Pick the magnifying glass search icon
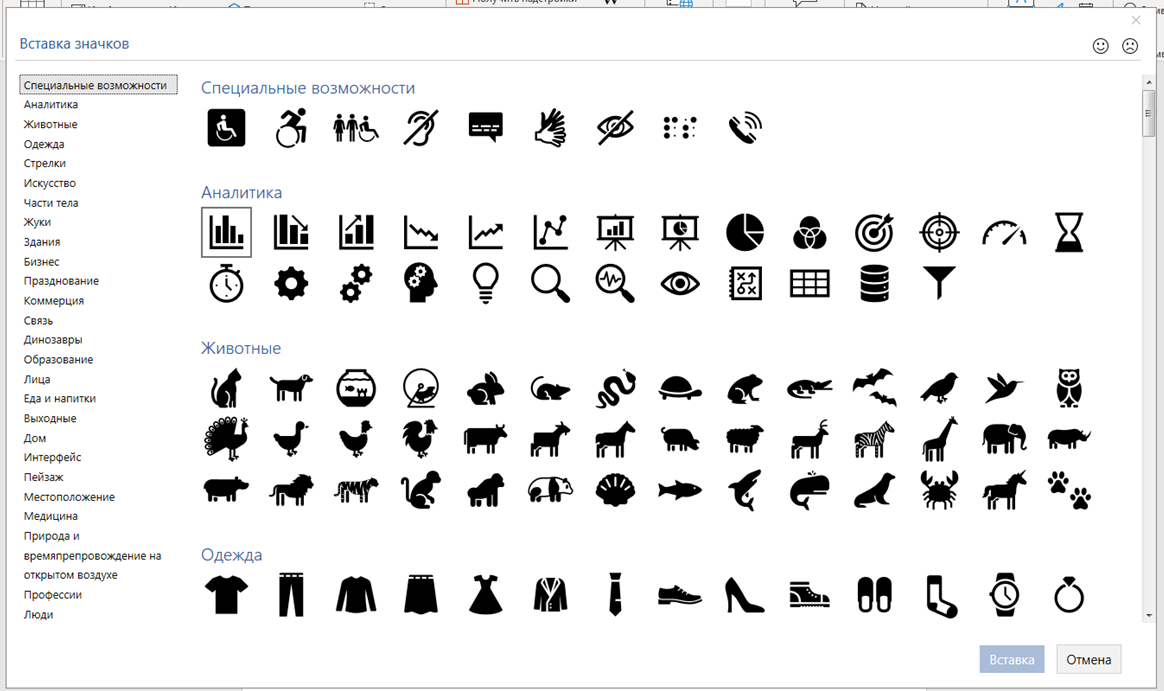Viewport: 1164px width, 691px height. [x=549, y=283]
